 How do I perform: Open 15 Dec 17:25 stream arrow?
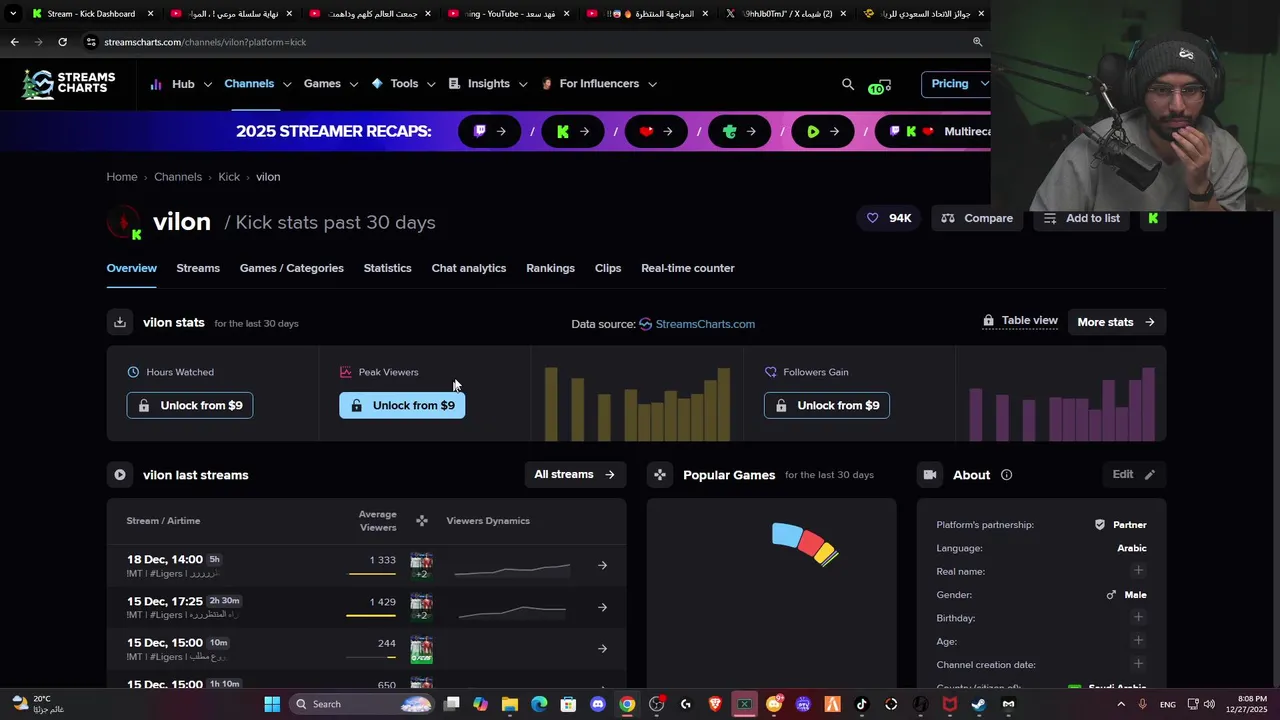(x=602, y=607)
